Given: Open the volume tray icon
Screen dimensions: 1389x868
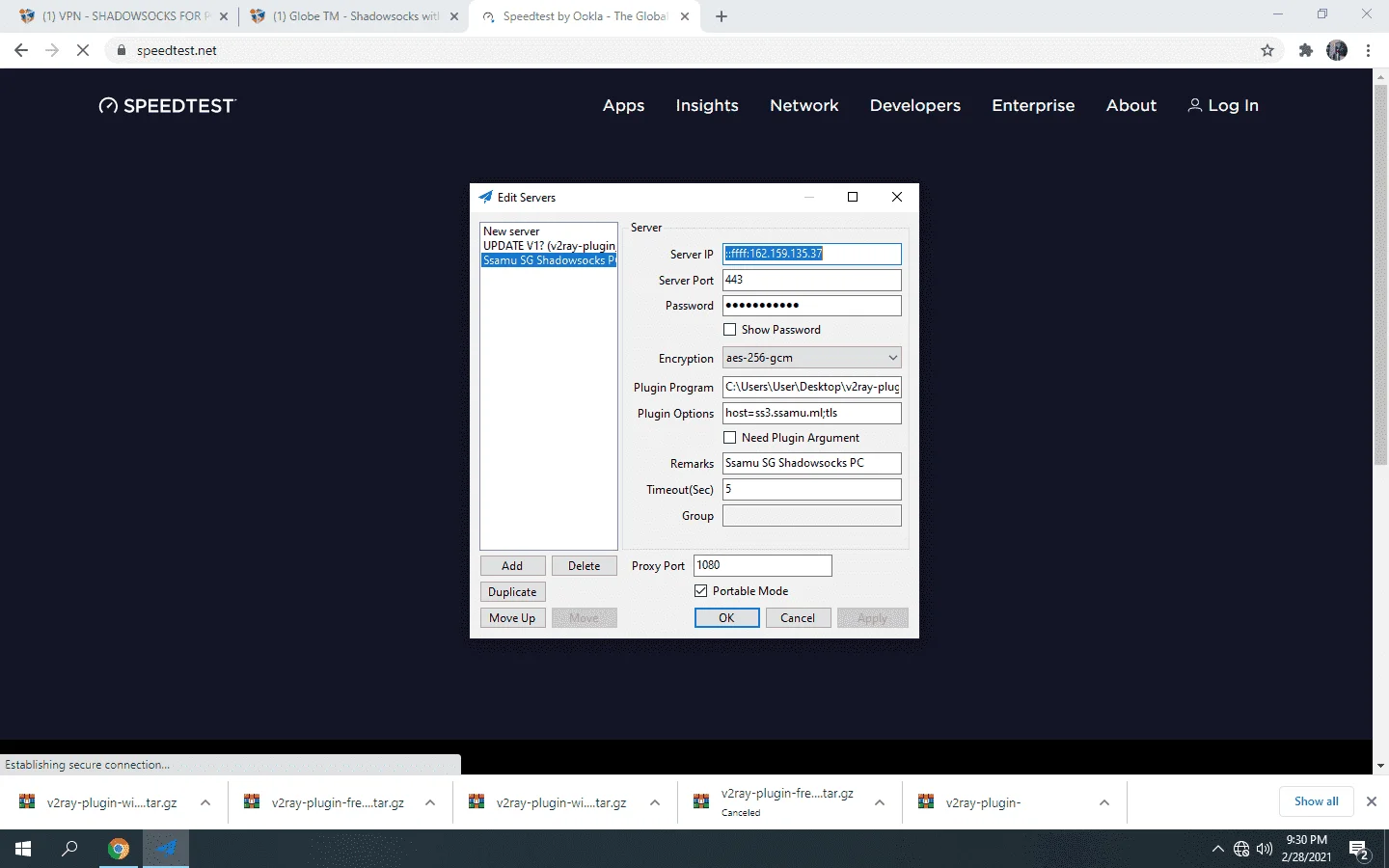Looking at the screenshot, I should 1265,849.
